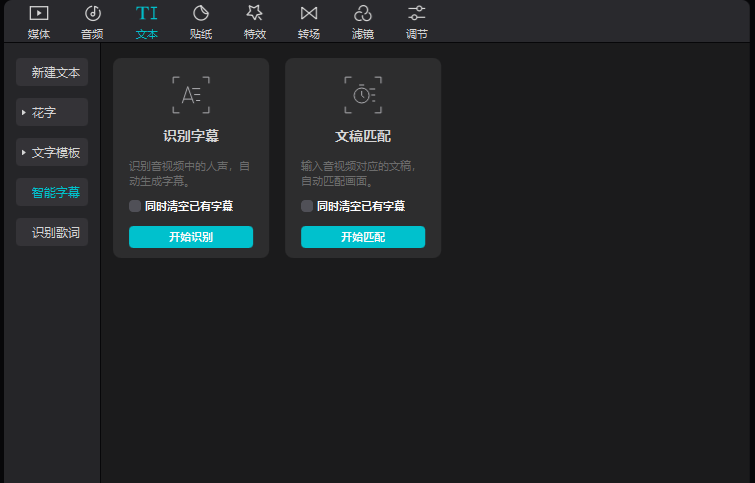Screen dimensions: 755x483
Task: Open the 转场 transitions panel icon
Action: pyautogui.click(x=309, y=13)
